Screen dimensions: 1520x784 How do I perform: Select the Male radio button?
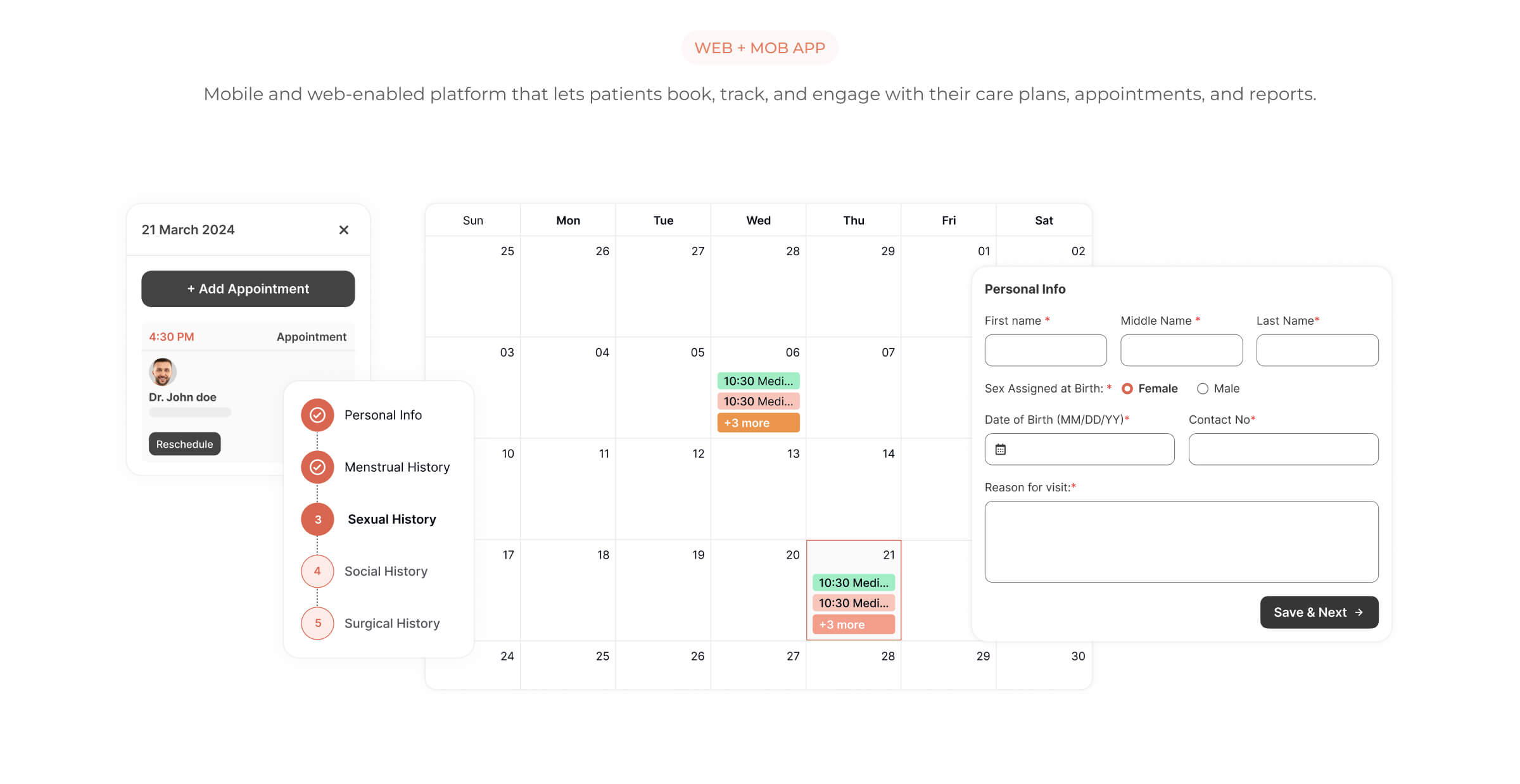[x=1202, y=389]
